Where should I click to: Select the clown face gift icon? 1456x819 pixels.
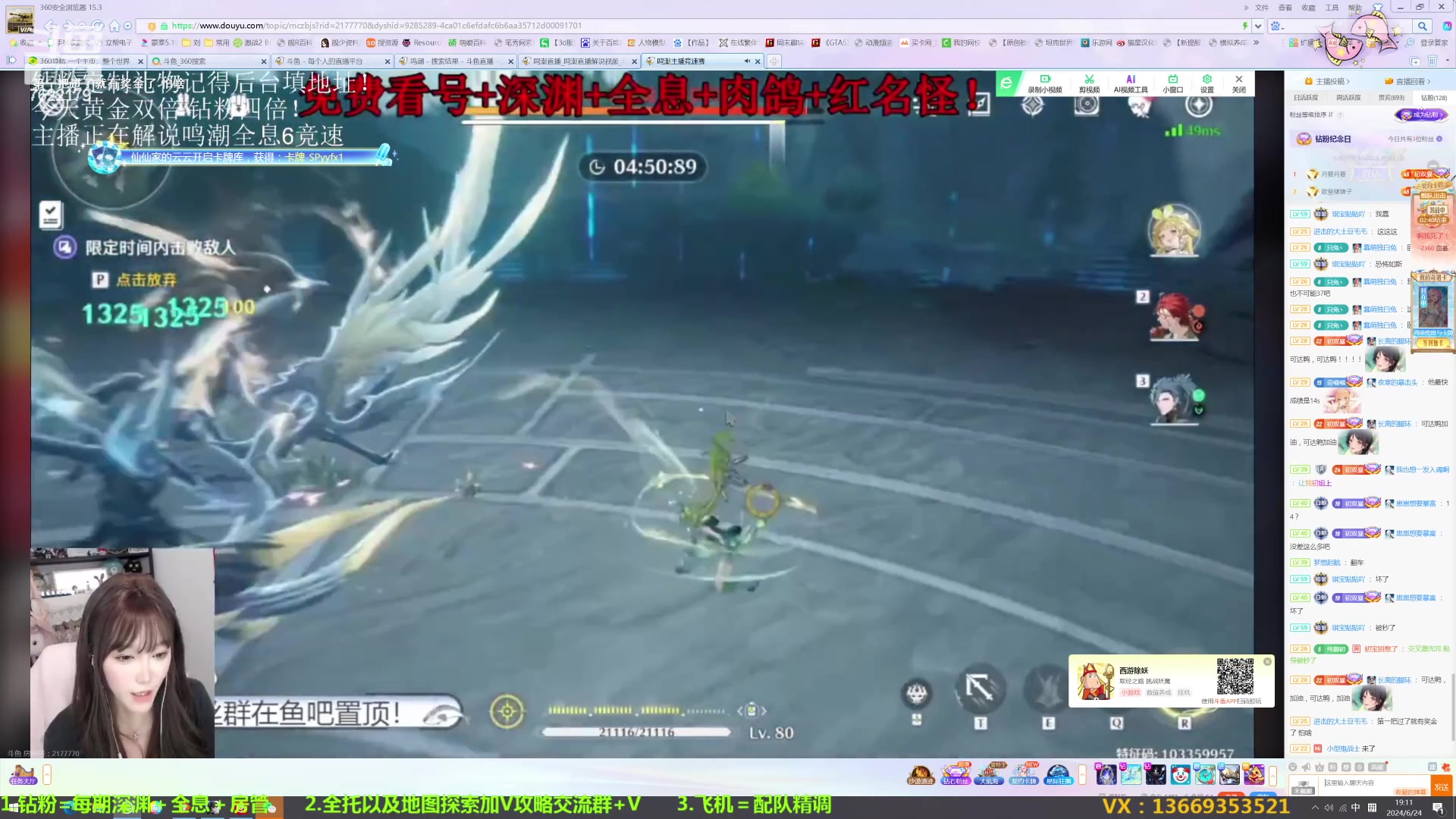click(1180, 775)
